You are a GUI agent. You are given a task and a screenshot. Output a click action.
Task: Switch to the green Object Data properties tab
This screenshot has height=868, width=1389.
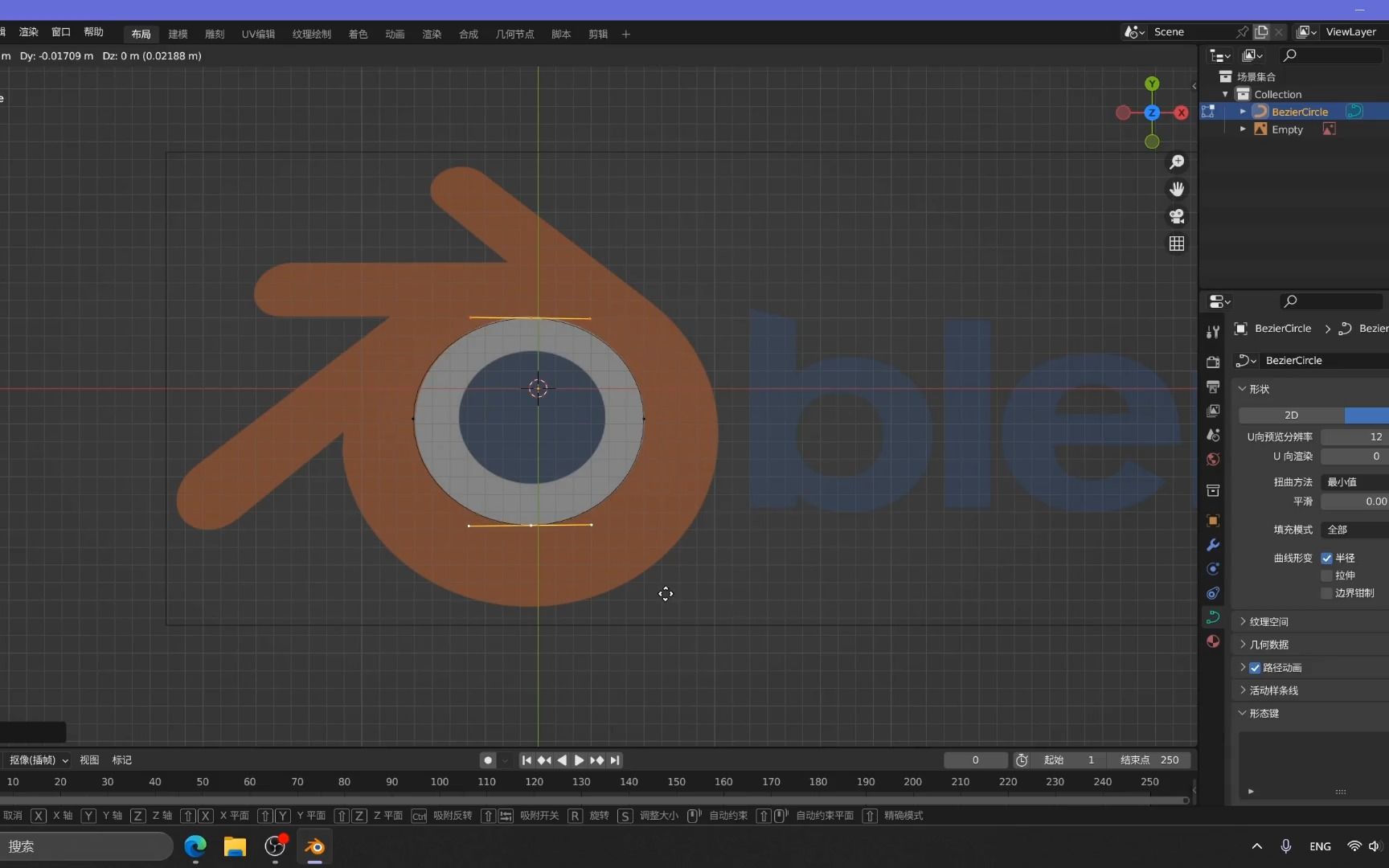pos(1213,617)
